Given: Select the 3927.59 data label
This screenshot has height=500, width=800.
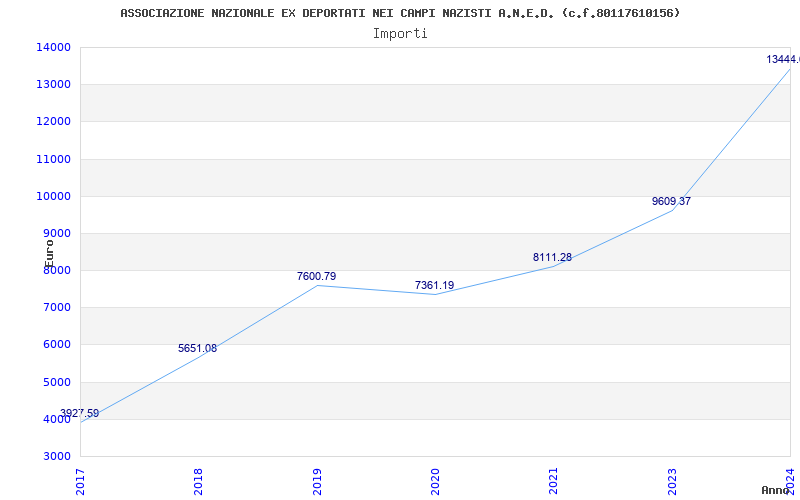Looking at the screenshot, I should (x=79, y=413).
